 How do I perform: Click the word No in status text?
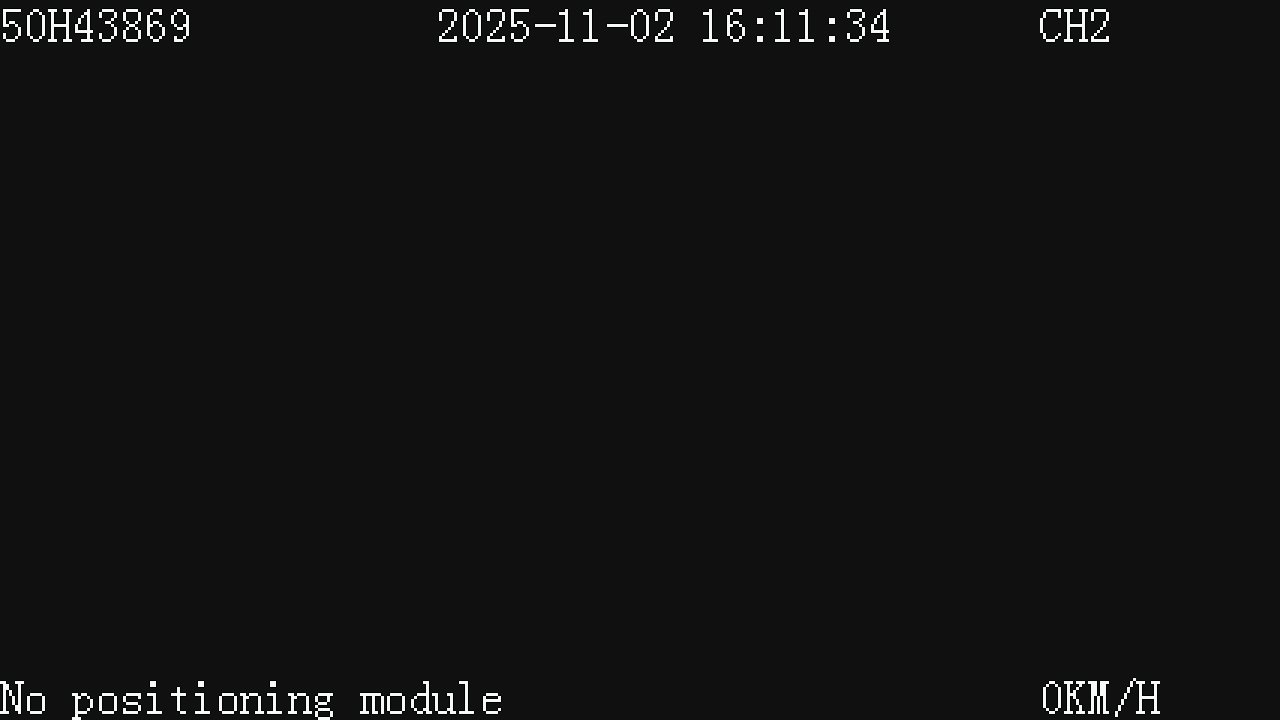point(23,699)
